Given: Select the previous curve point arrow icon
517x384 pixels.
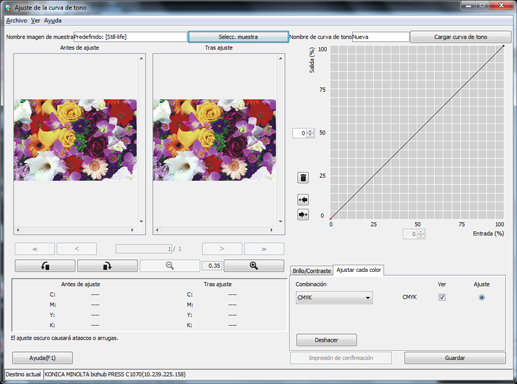Looking at the screenshot, I should (303, 199).
